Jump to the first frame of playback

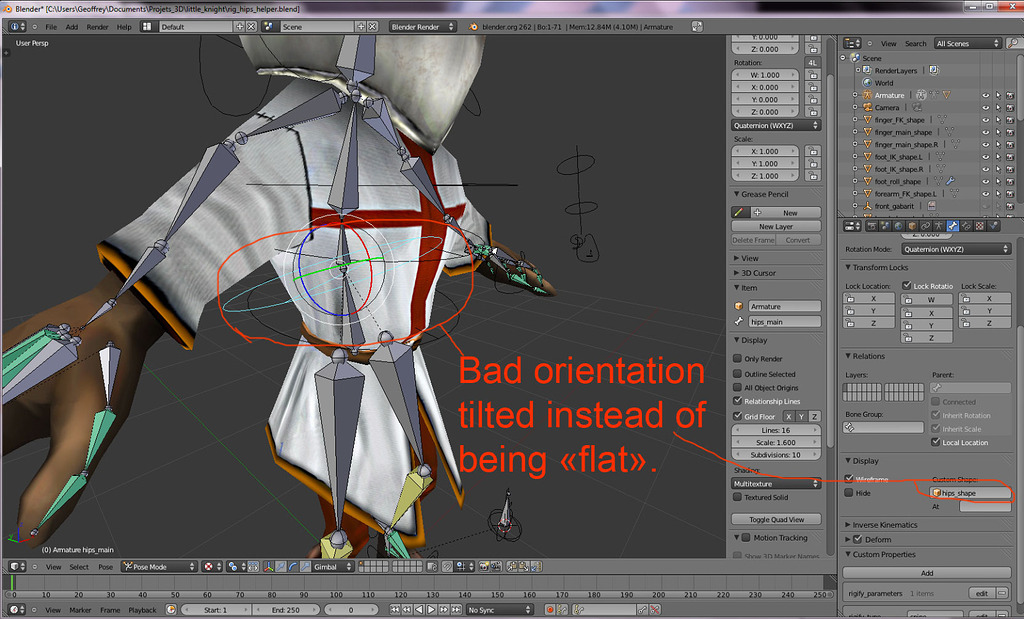click(x=394, y=609)
